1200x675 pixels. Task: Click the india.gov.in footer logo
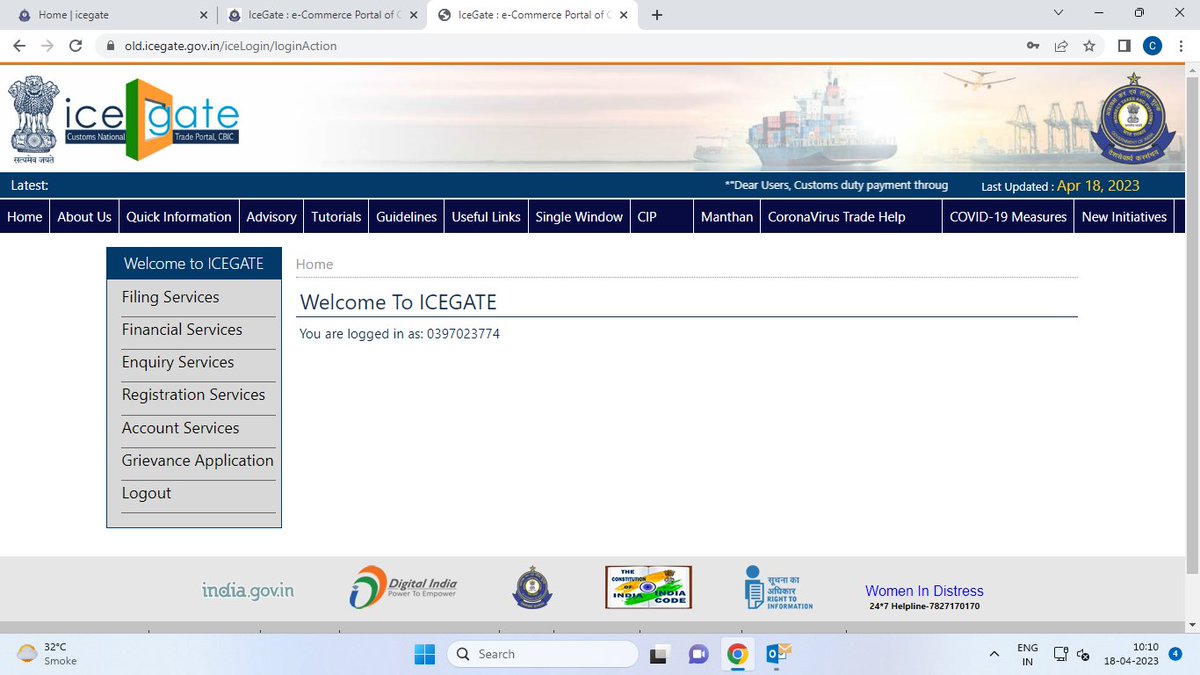[248, 590]
